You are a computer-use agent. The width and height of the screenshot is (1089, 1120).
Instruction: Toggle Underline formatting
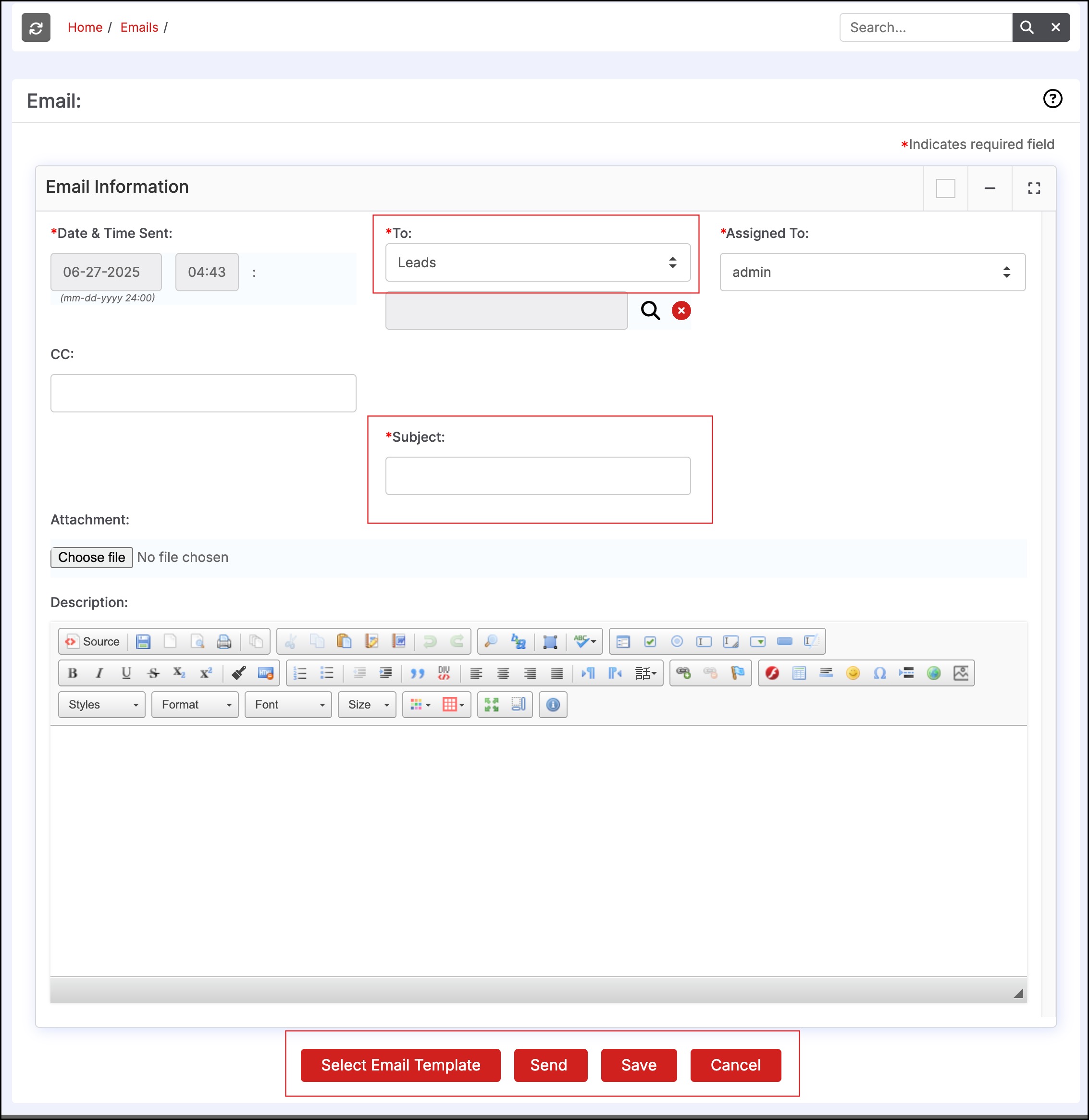tap(126, 672)
